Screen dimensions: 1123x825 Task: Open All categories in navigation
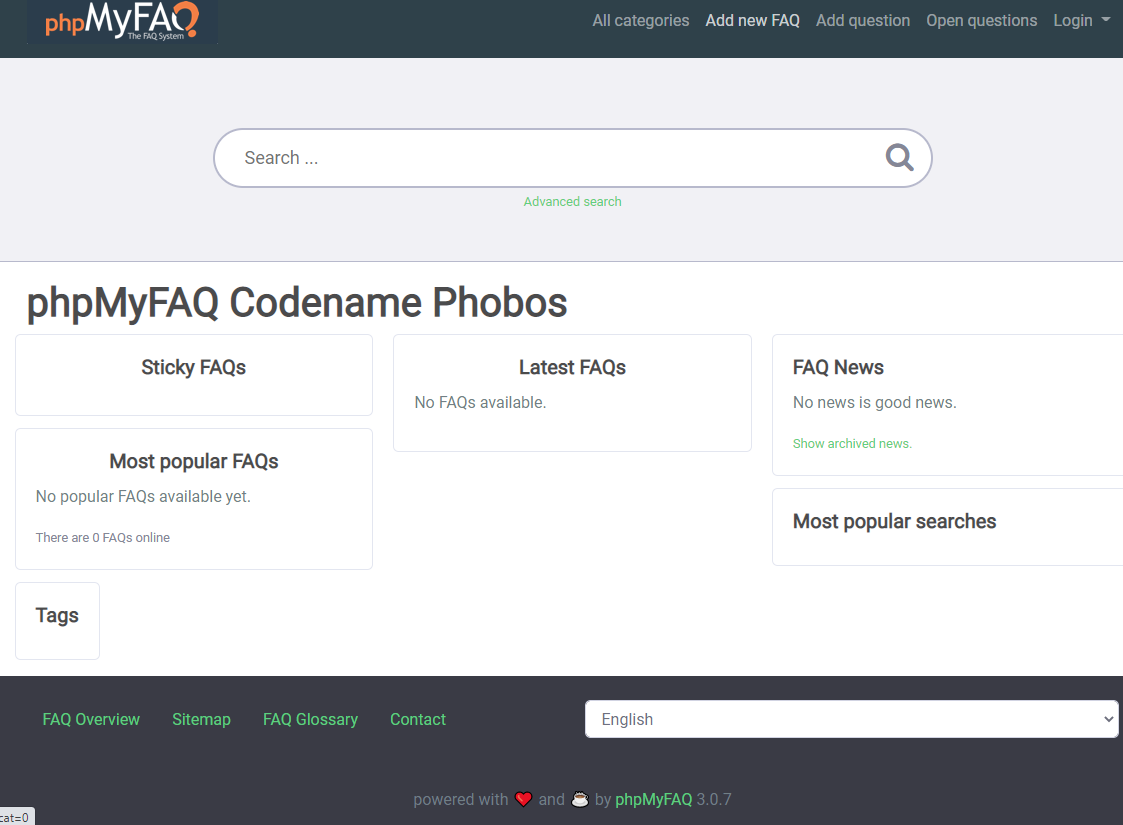pyautogui.click(x=640, y=21)
